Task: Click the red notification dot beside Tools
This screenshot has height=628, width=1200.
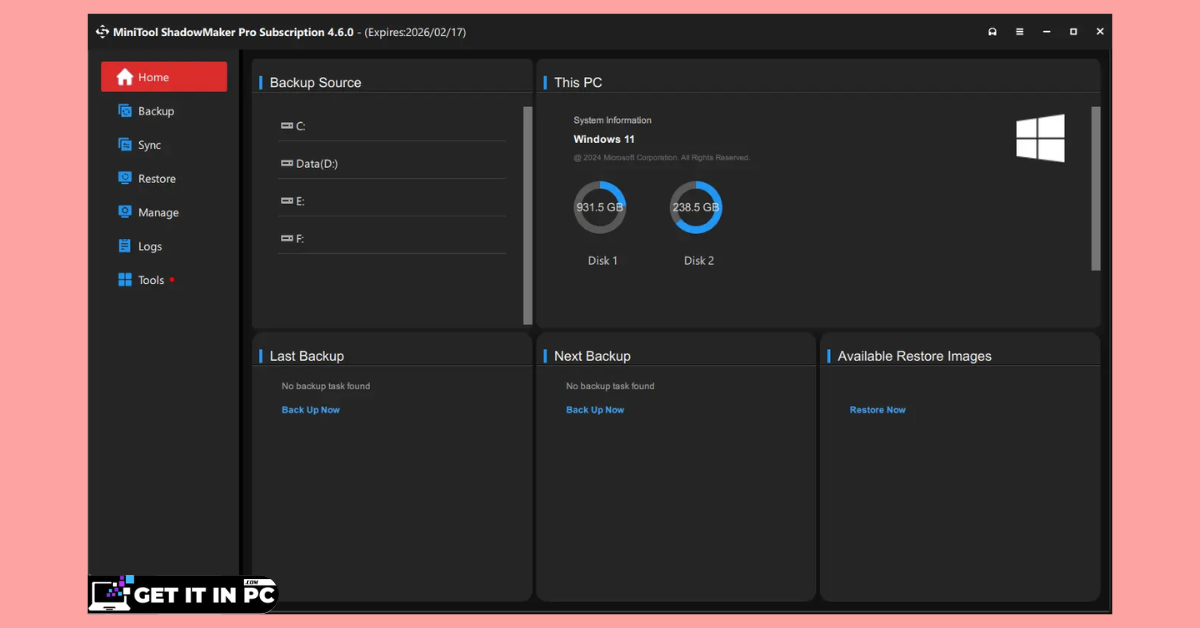Action: [172, 279]
